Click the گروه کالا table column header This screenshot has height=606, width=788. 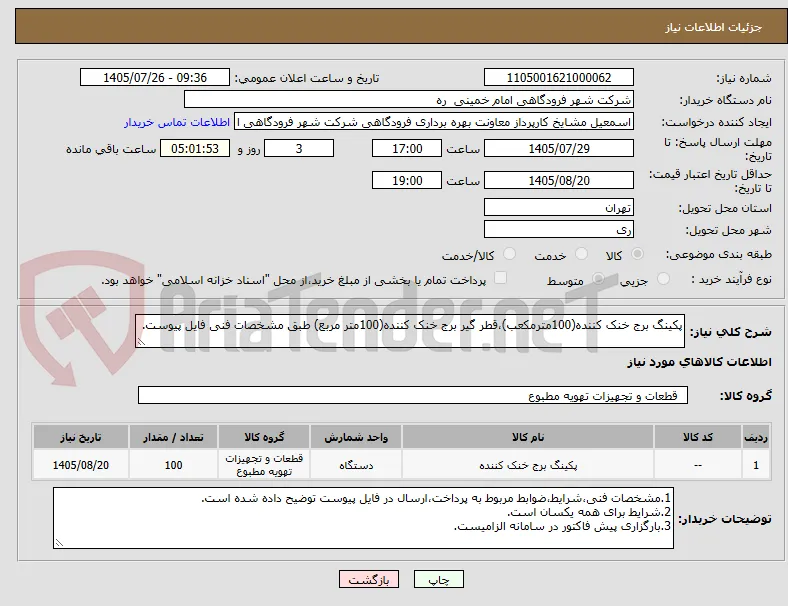(x=264, y=437)
